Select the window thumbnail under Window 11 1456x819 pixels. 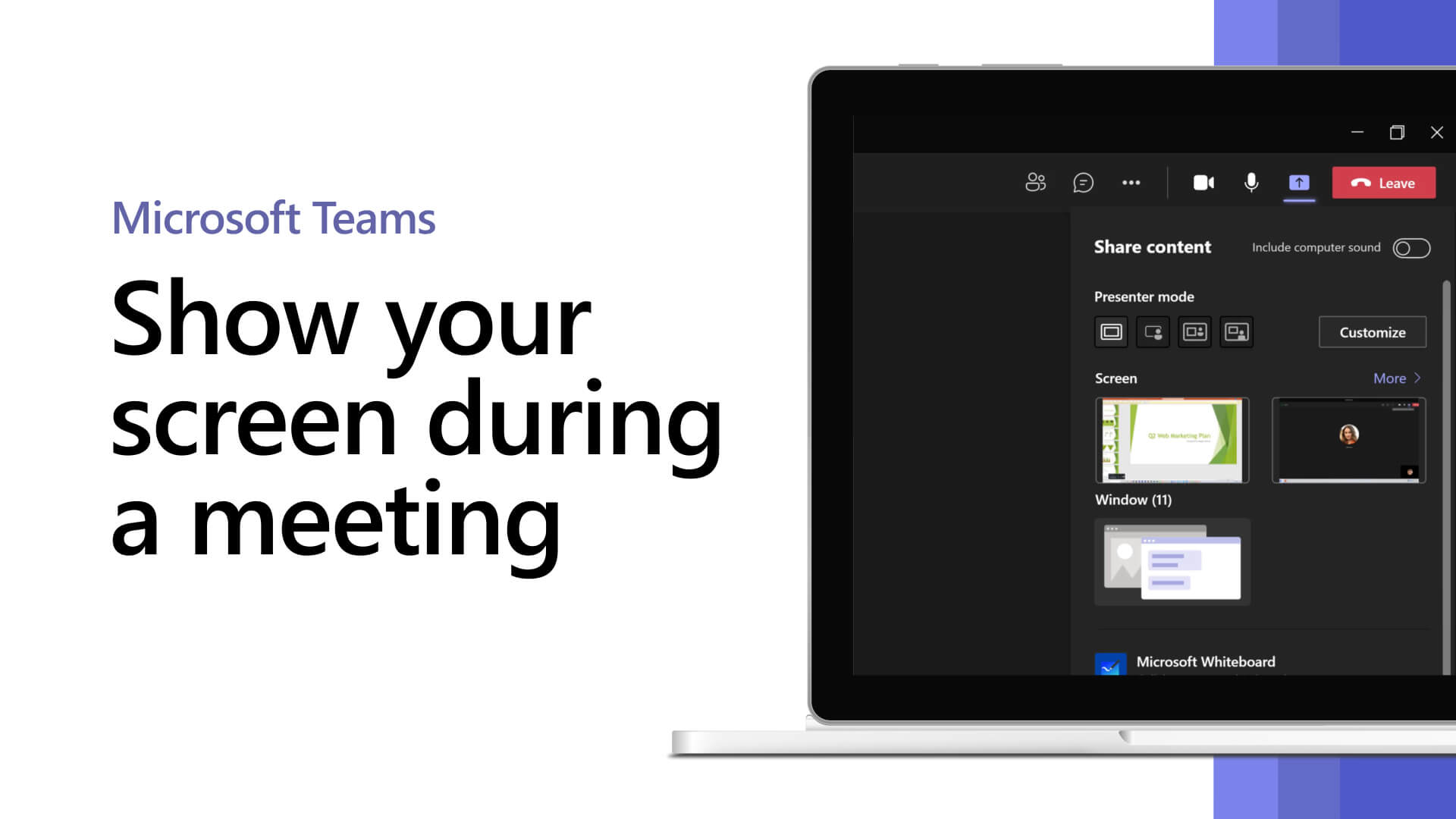point(1172,561)
